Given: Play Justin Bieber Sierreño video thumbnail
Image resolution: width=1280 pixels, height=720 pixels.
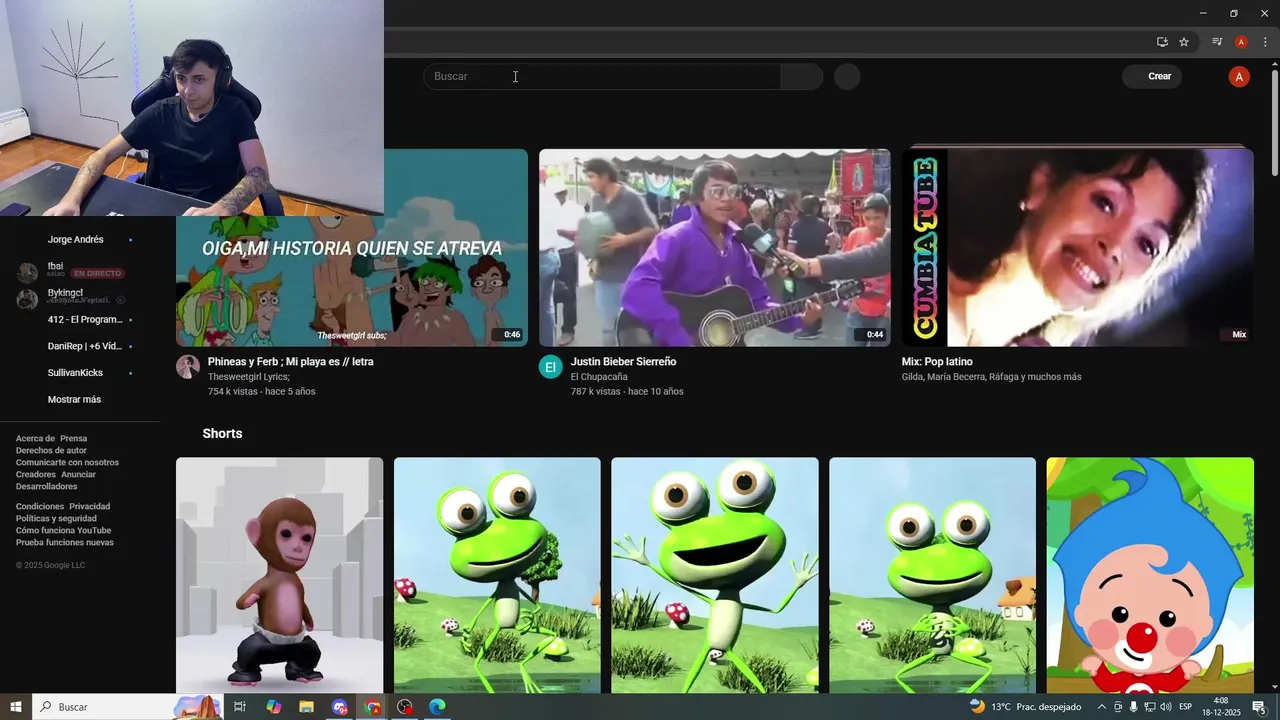Looking at the screenshot, I should pos(715,248).
